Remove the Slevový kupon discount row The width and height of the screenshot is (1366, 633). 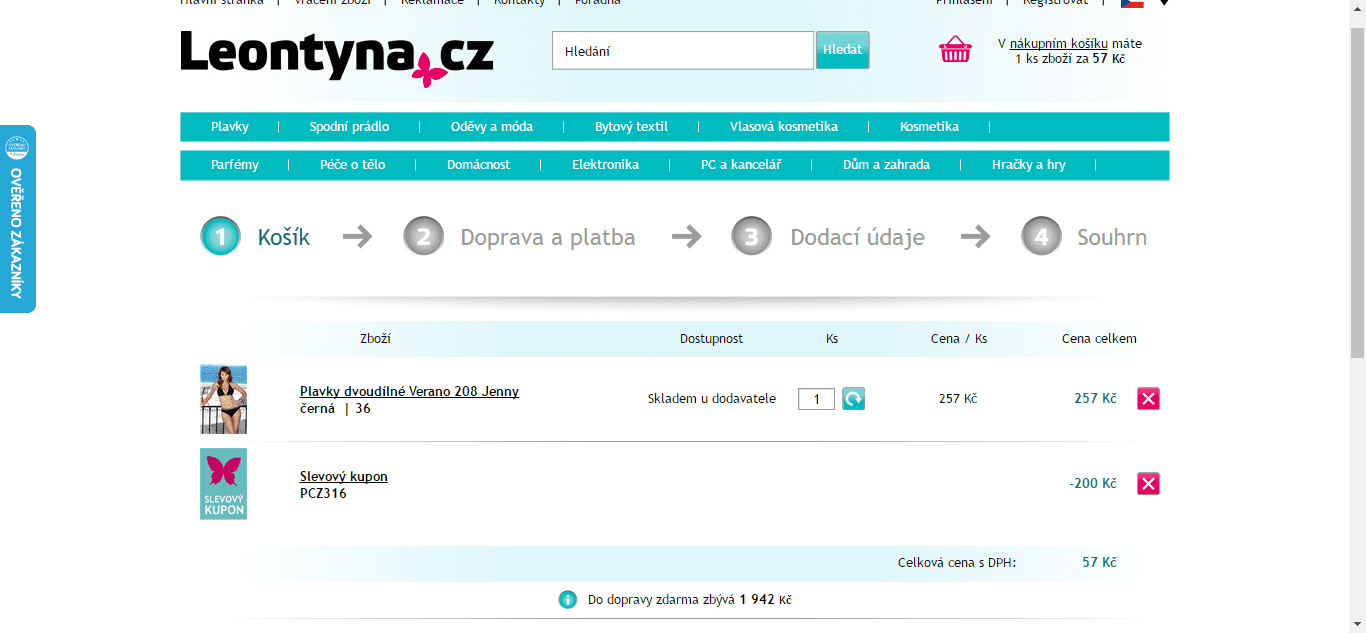[x=1148, y=484]
